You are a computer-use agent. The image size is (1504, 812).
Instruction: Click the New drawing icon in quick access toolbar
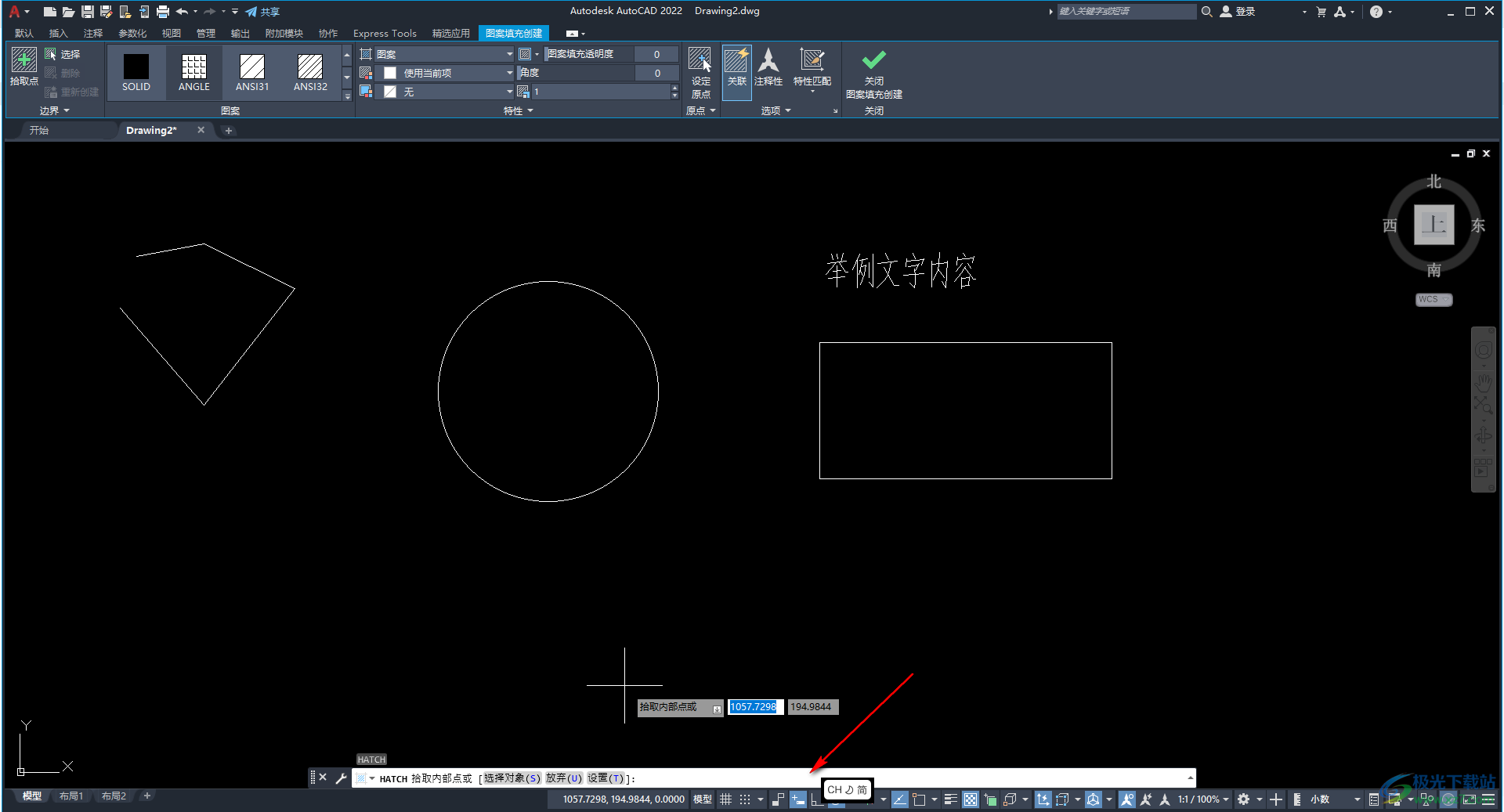(x=49, y=12)
